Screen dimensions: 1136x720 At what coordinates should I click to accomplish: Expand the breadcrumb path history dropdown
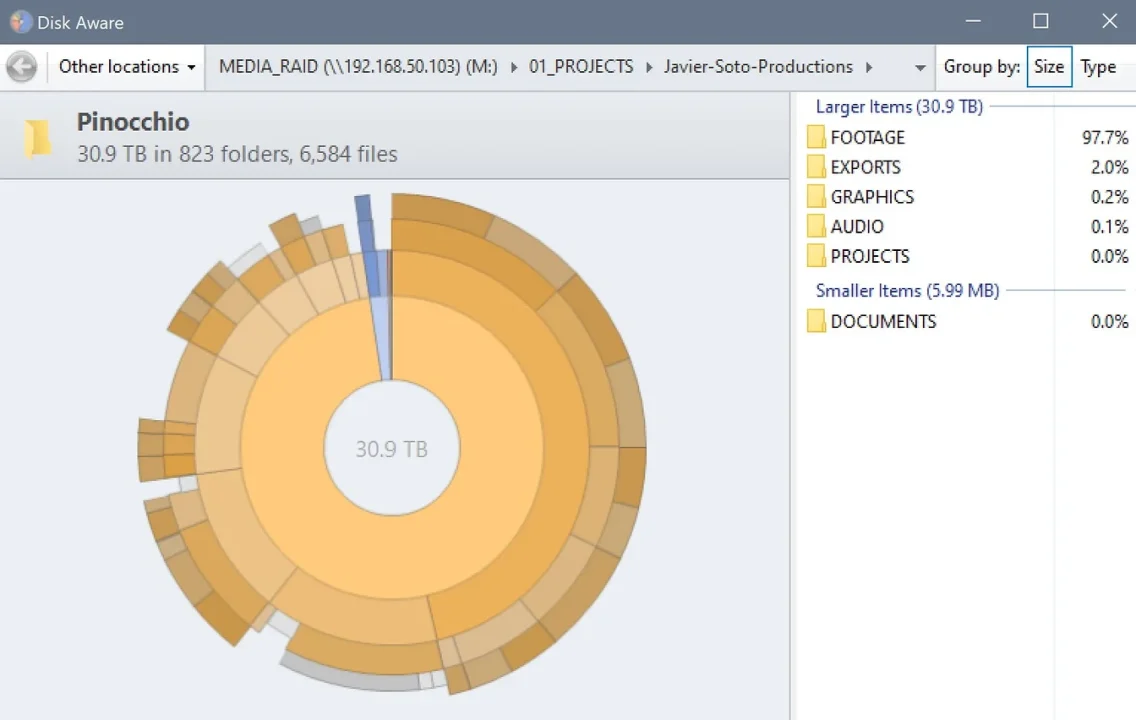[920, 68]
